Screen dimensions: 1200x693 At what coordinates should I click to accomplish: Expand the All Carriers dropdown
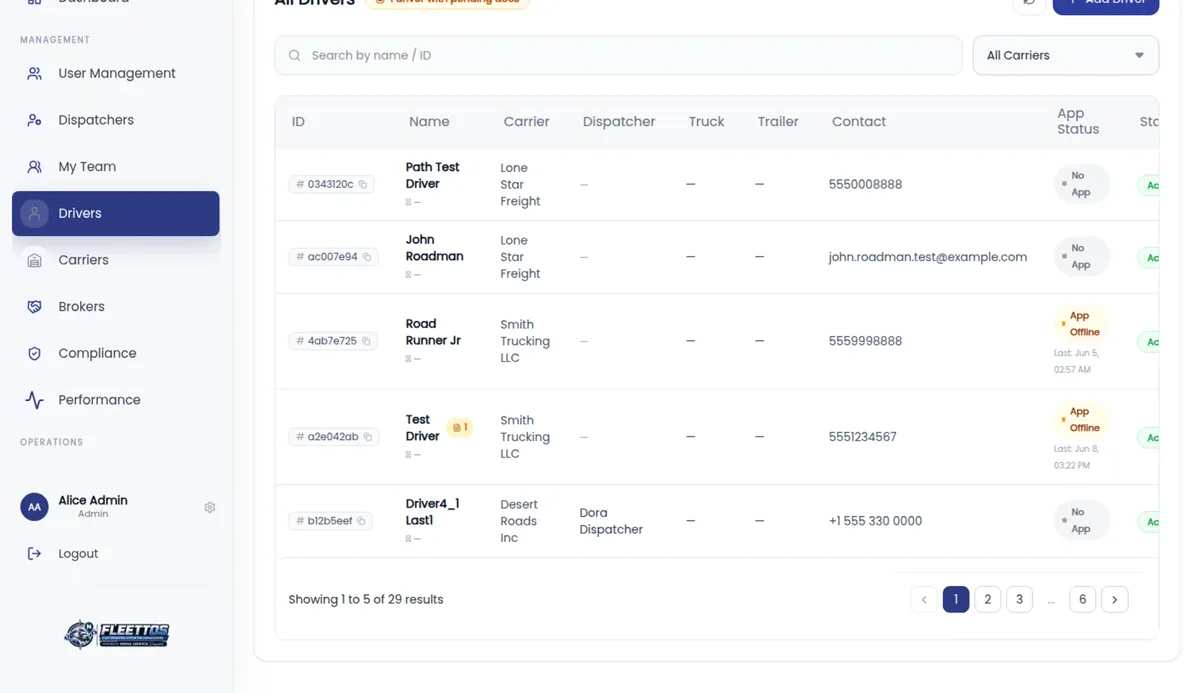pyautogui.click(x=1066, y=56)
